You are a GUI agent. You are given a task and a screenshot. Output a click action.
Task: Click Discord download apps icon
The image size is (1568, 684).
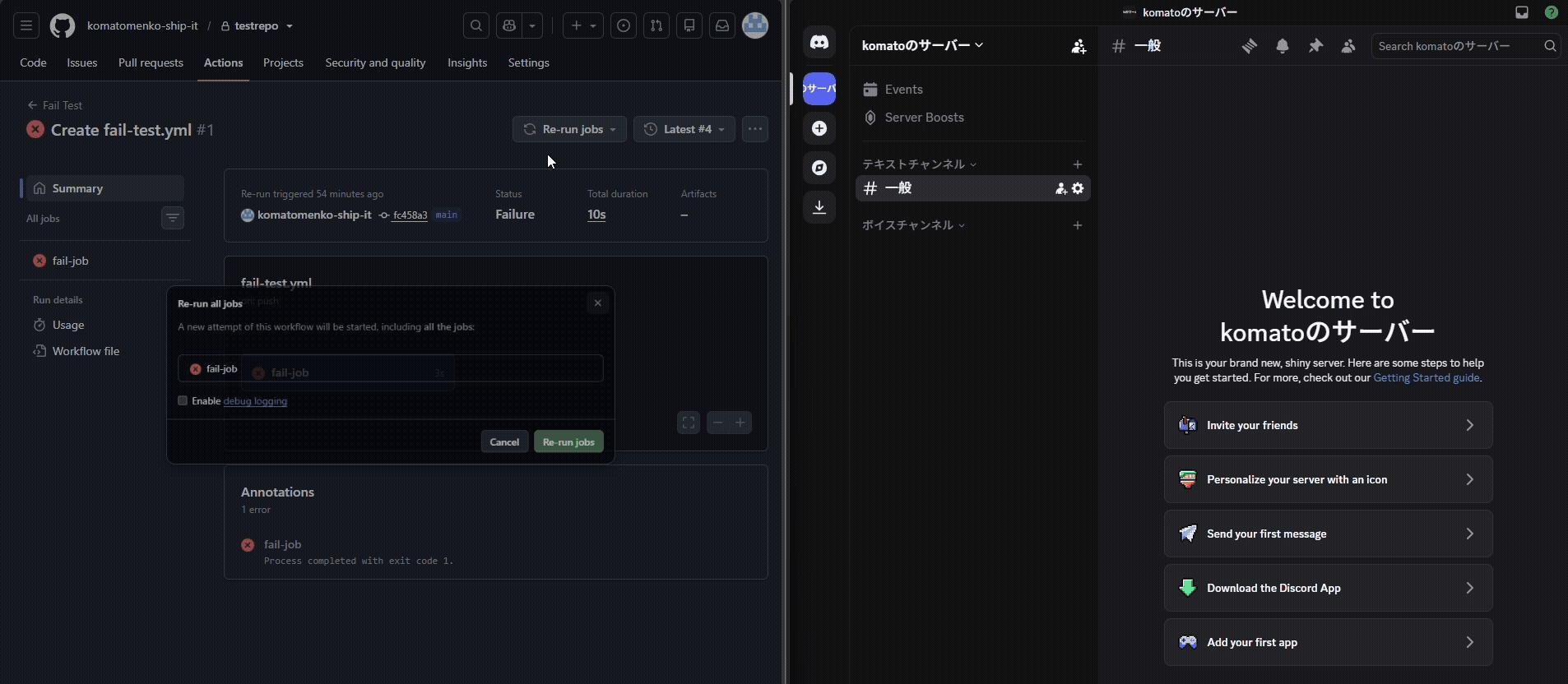(x=819, y=207)
